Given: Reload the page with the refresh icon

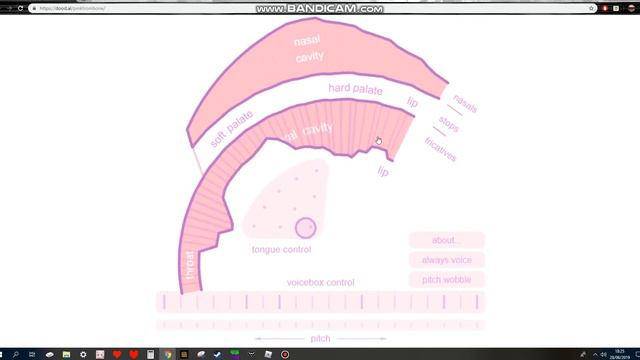Looking at the screenshot, I should click(x=20, y=8).
